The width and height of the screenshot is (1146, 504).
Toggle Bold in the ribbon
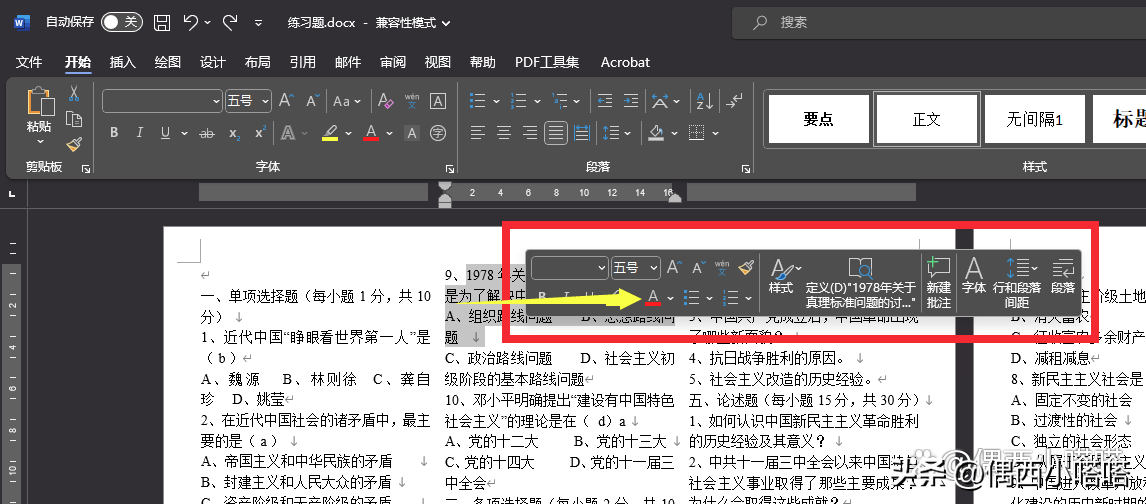coord(114,133)
